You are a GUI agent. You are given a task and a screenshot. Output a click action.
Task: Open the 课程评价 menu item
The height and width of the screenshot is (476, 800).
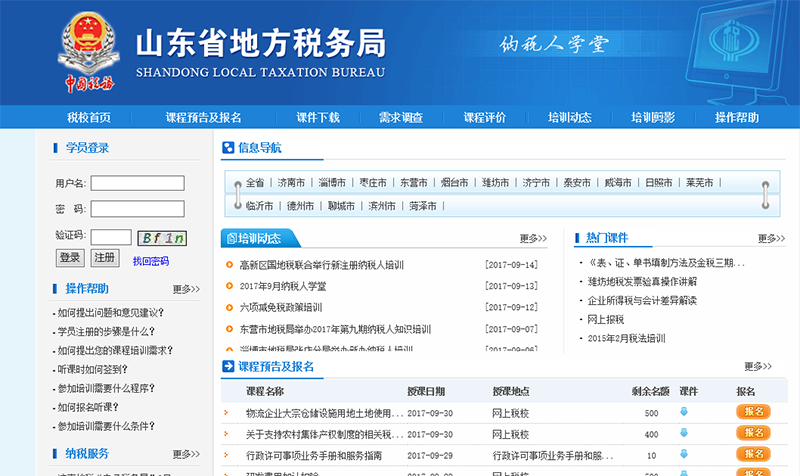click(x=484, y=118)
